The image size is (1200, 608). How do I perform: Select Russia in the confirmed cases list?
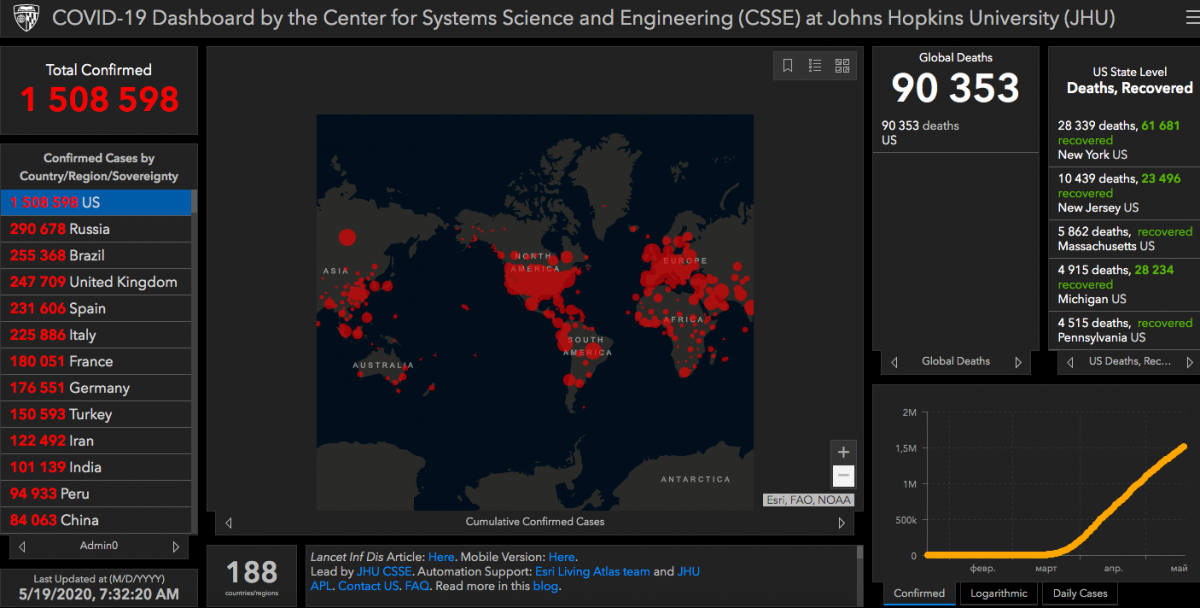(96, 229)
